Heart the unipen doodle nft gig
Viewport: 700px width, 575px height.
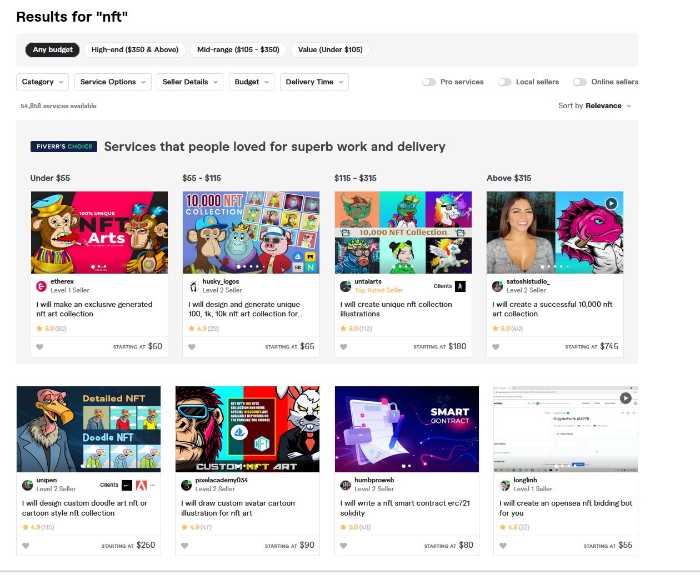(26, 546)
